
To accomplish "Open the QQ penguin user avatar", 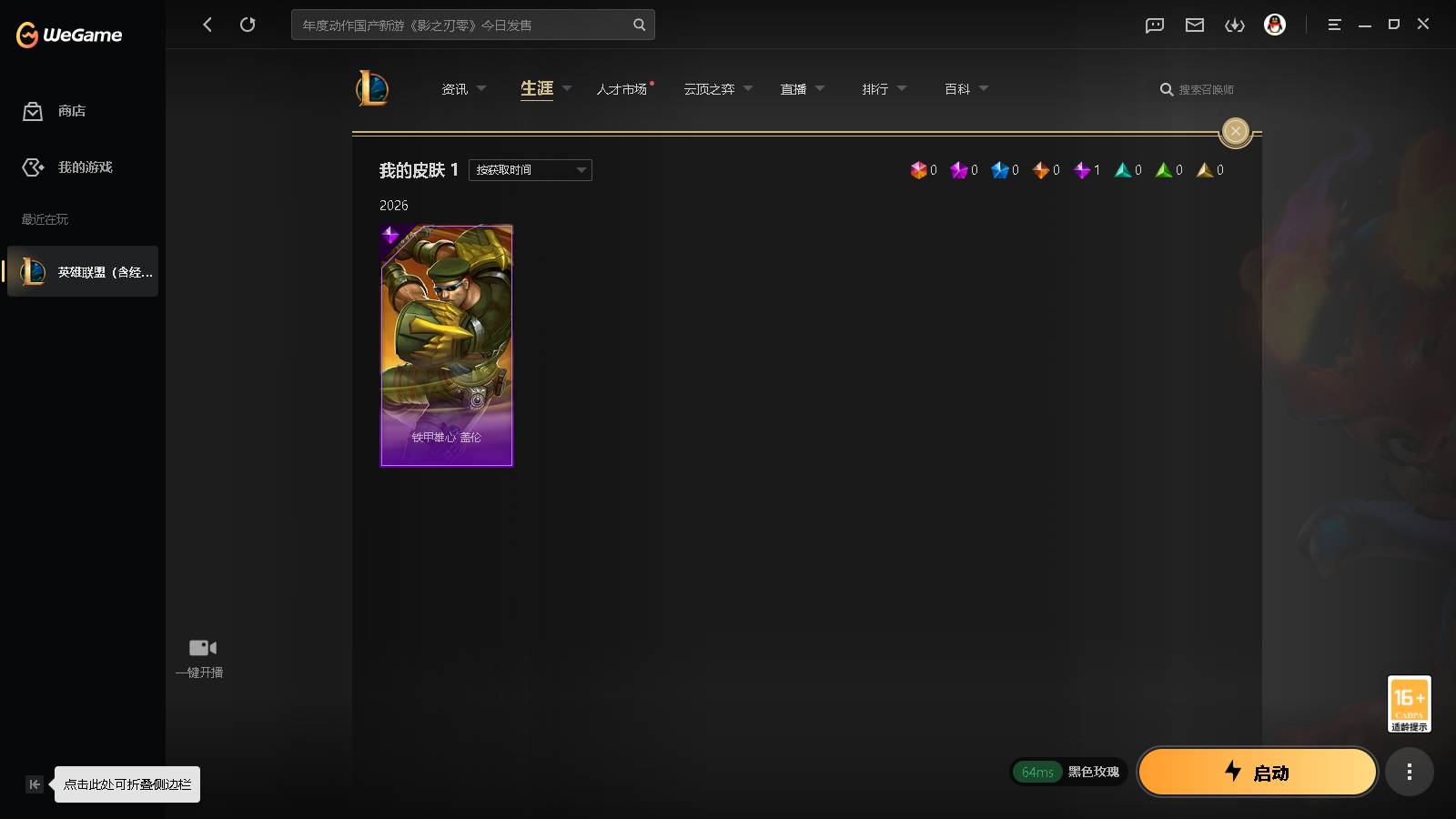I will (x=1275, y=25).
